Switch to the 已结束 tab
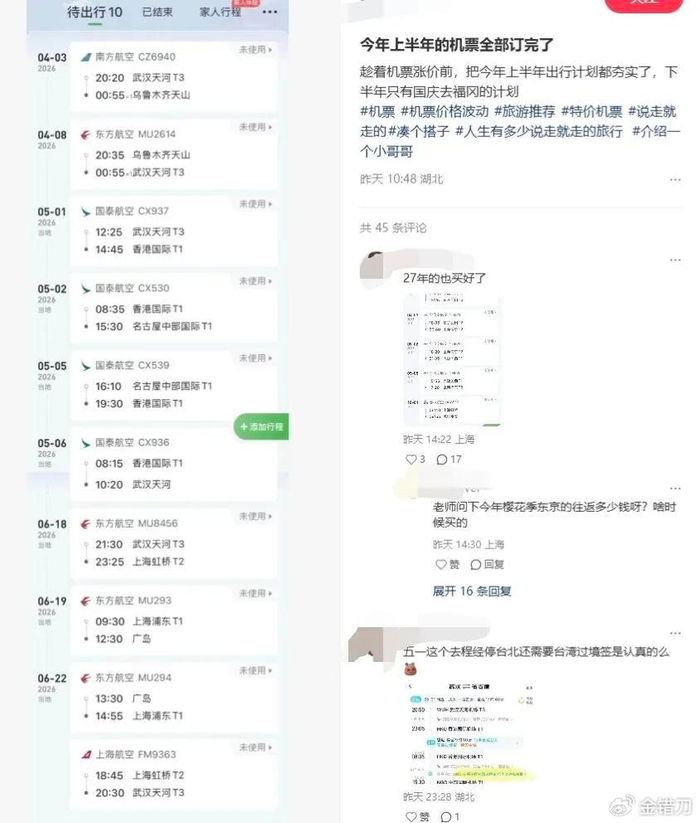This screenshot has width=700, height=823. pyautogui.click(x=157, y=12)
